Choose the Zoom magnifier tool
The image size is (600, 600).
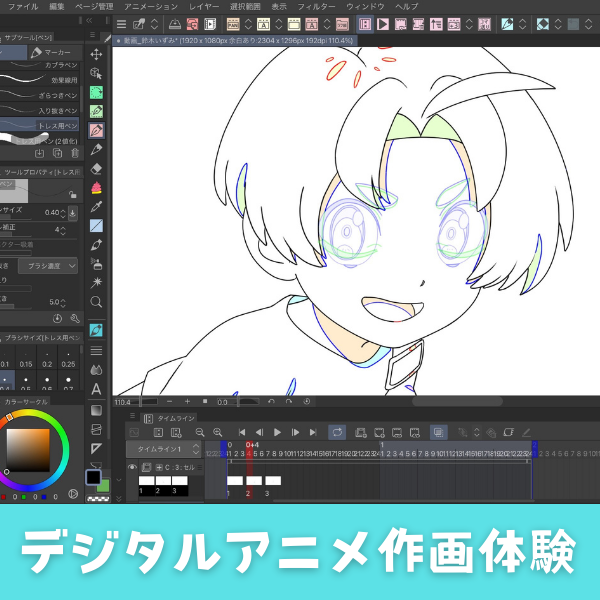[97, 301]
